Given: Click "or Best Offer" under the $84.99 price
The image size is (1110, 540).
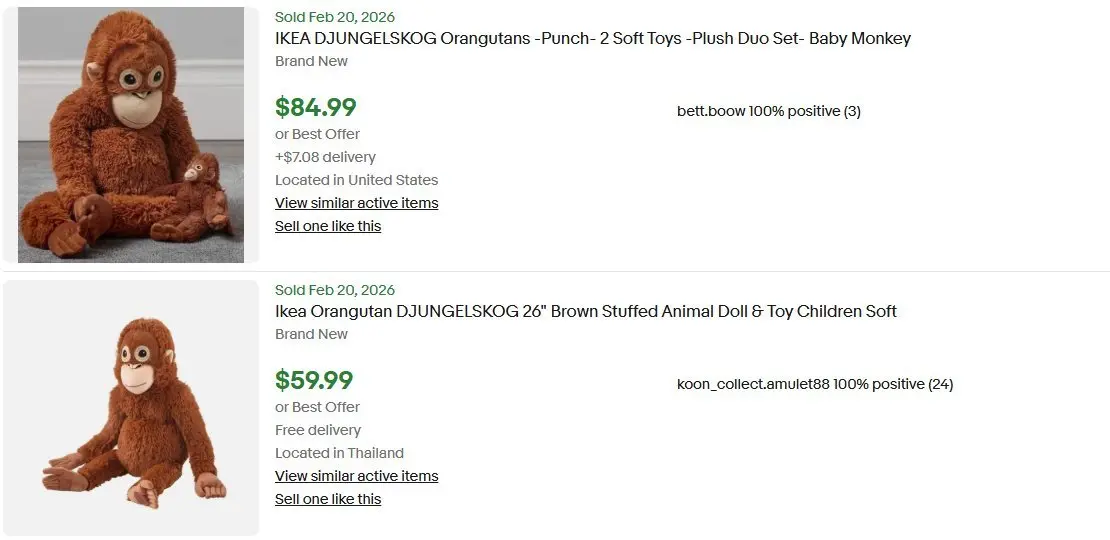Looking at the screenshot, I should (317, 134).
